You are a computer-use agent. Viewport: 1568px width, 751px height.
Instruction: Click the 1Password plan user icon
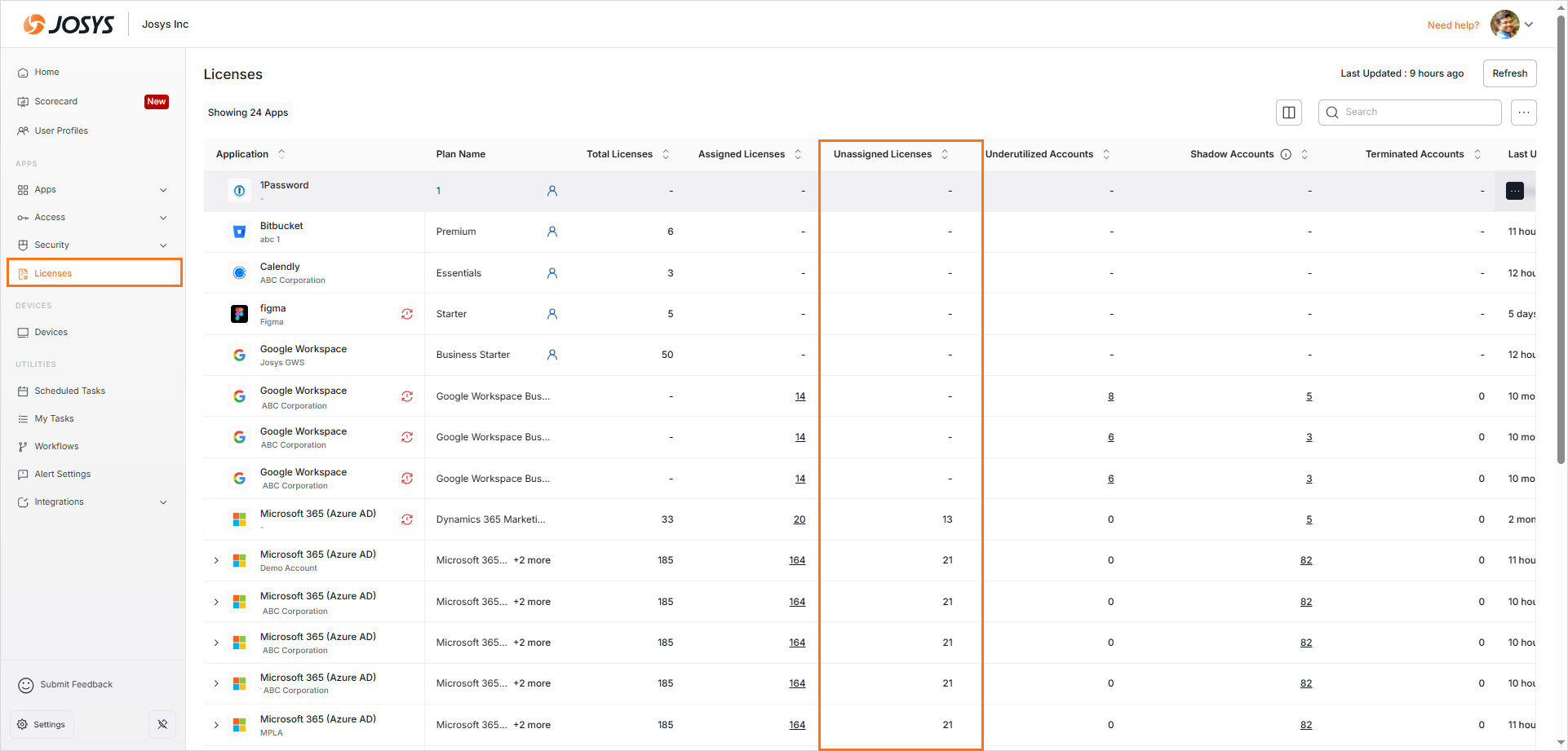point(552,191)
